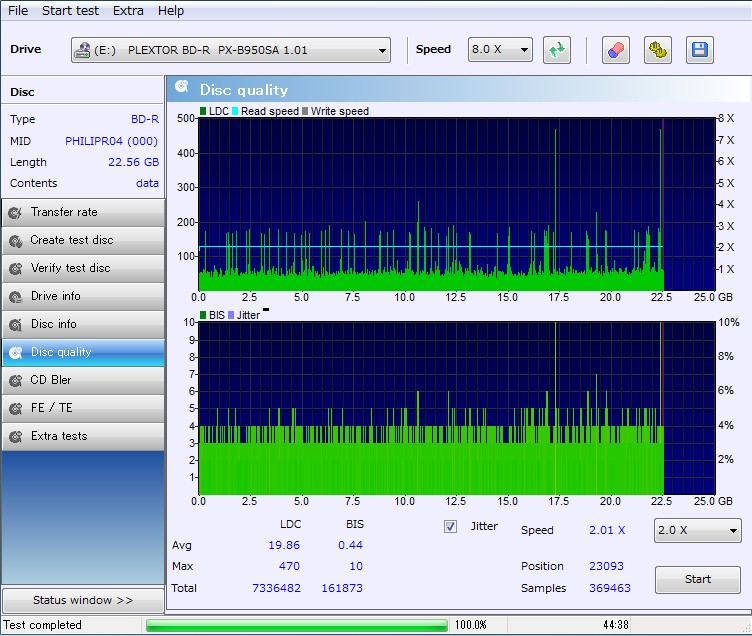Image resolution: width=752 pixels, height=636 pixels.
Task: Click the BIS max value 10
Action: click(x=356, y=566)
